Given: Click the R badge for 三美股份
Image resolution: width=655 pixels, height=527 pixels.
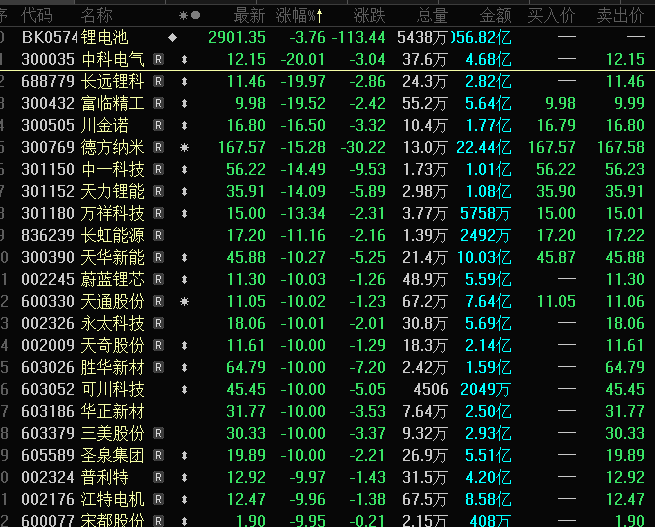Looking at the screenshot, I should 158,433.
